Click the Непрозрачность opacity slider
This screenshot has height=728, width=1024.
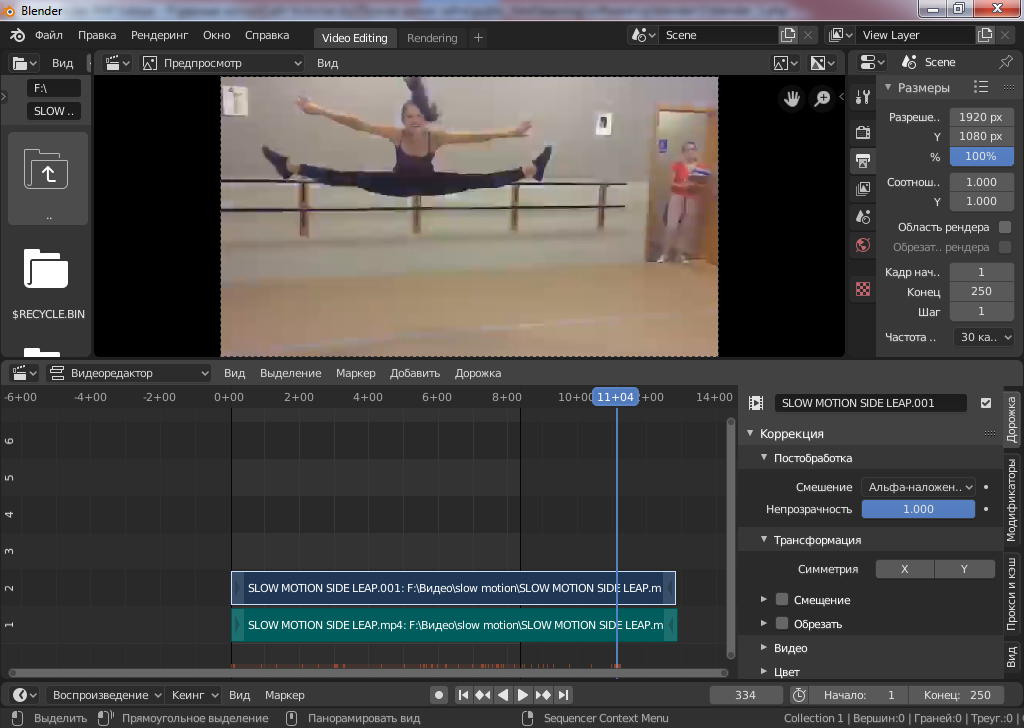918,509
